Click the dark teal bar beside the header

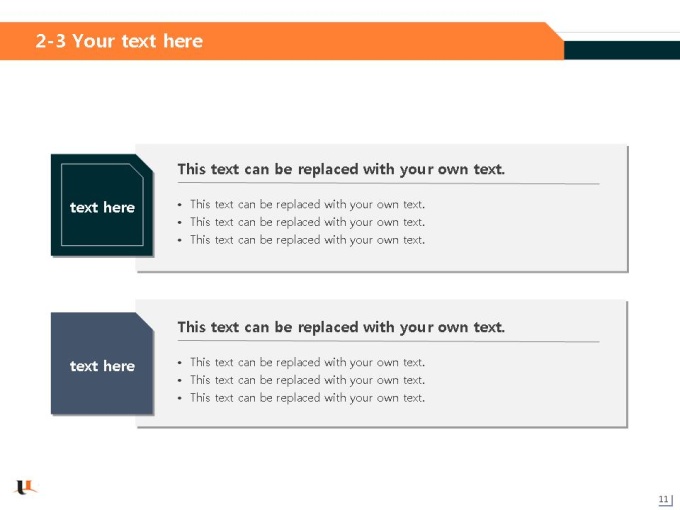(622, 50)
